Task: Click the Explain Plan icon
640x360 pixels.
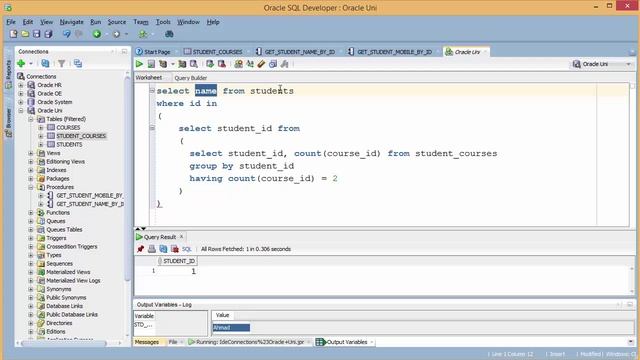Action: tap(163, 64)
